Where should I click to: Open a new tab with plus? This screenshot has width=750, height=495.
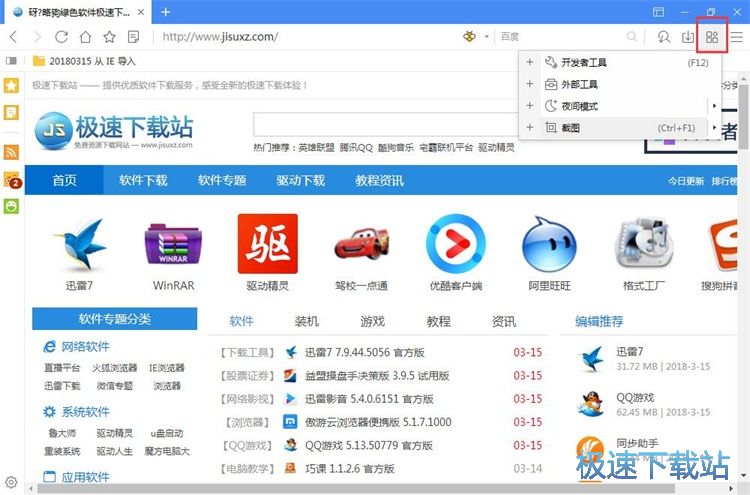tap(165, 12)
